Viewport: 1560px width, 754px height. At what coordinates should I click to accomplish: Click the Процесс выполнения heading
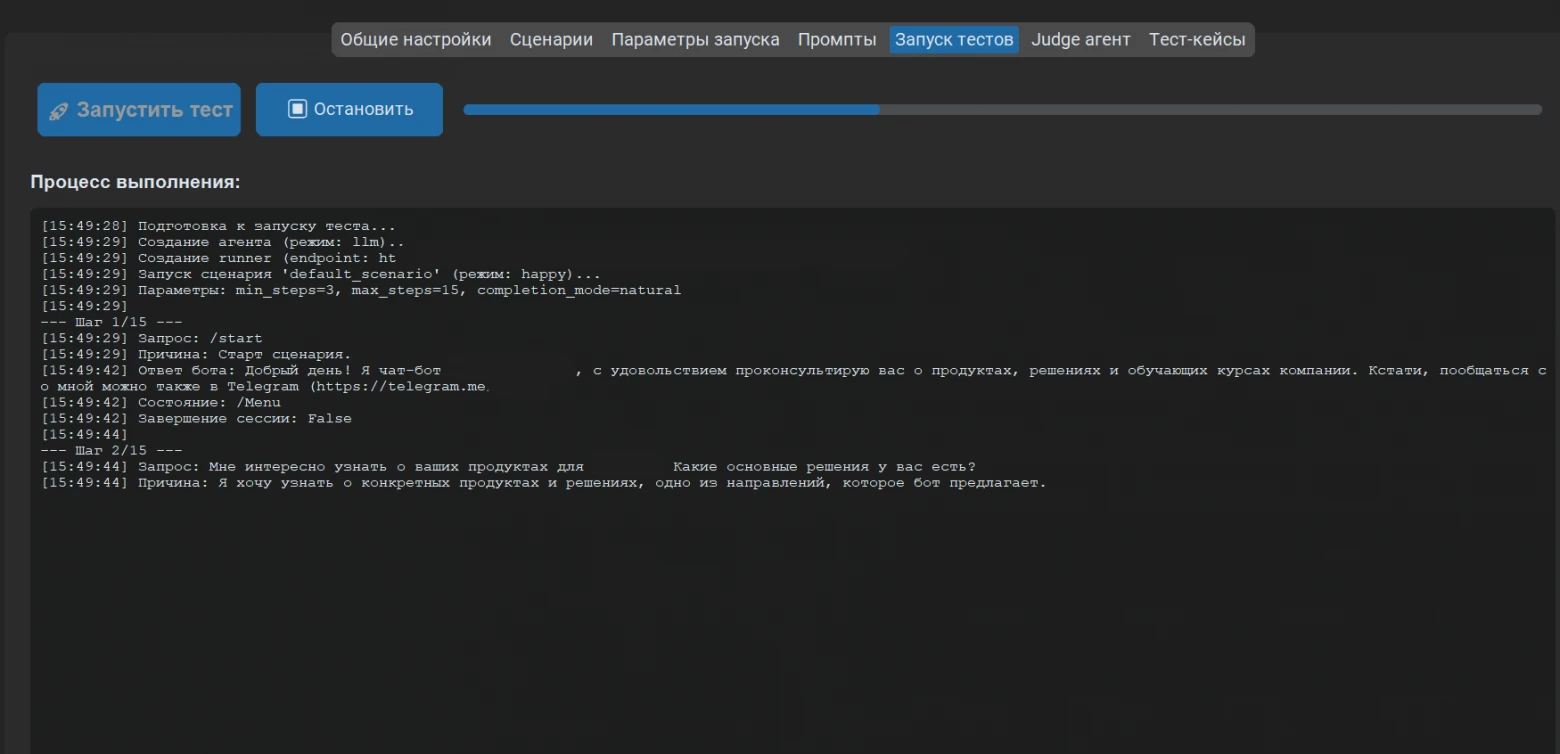pyautogui.click(x=135, y=182)
